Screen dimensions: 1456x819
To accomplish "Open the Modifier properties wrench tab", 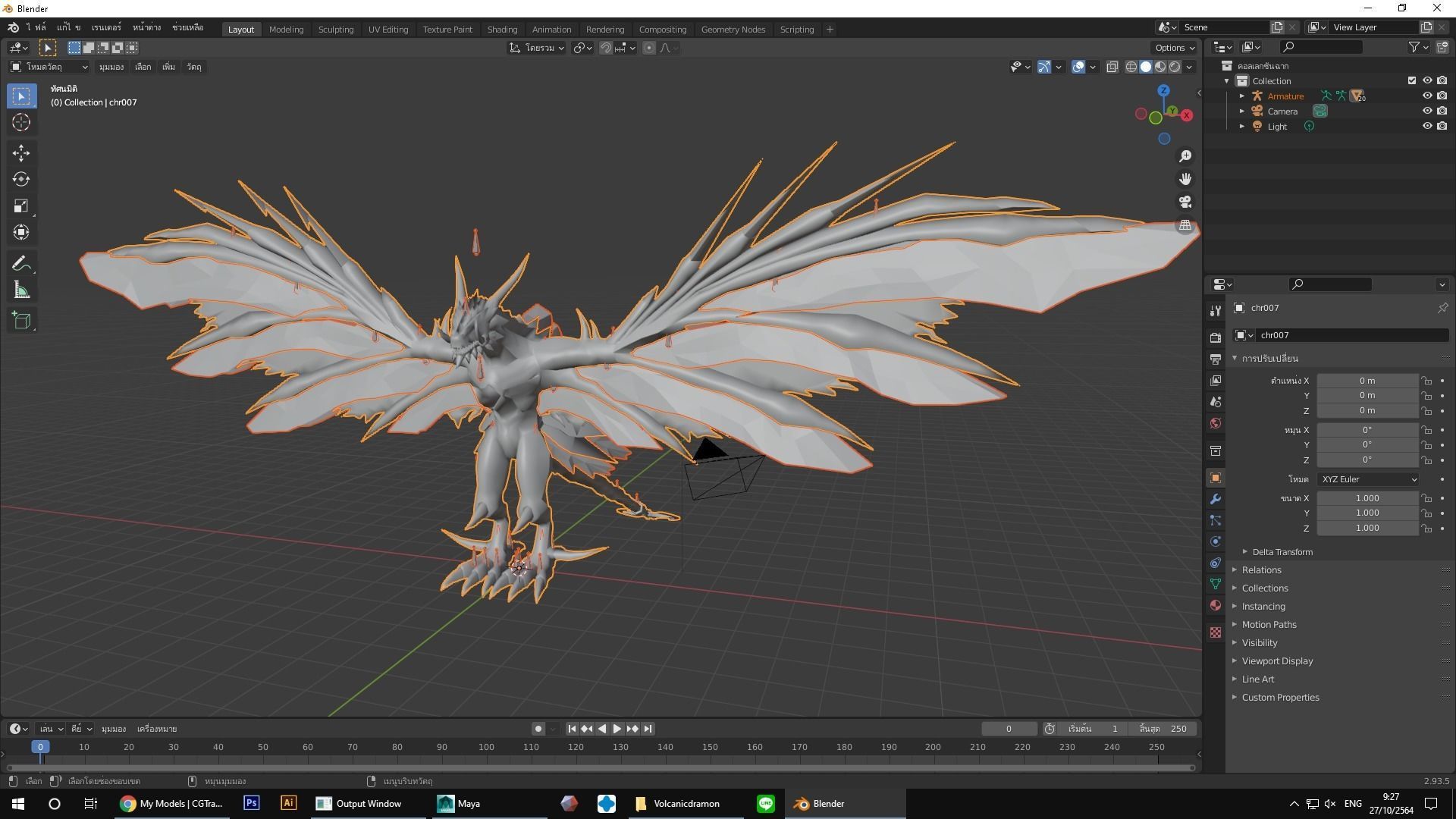I will click(x=1216, y=499).
